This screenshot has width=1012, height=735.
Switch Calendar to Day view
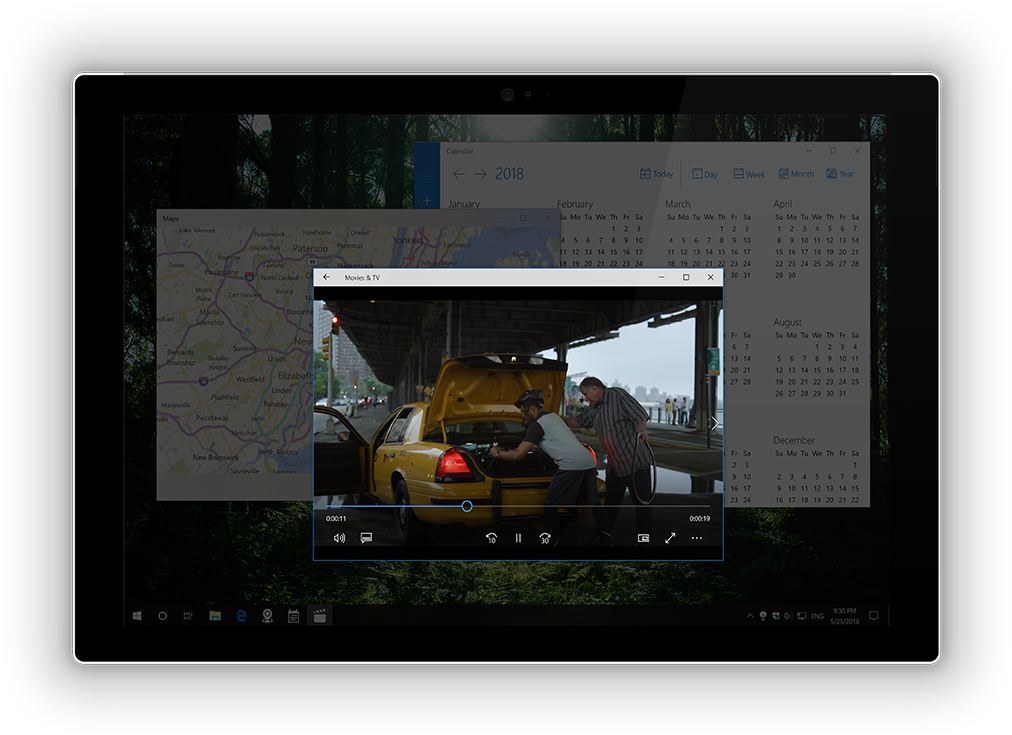[705, 174]
